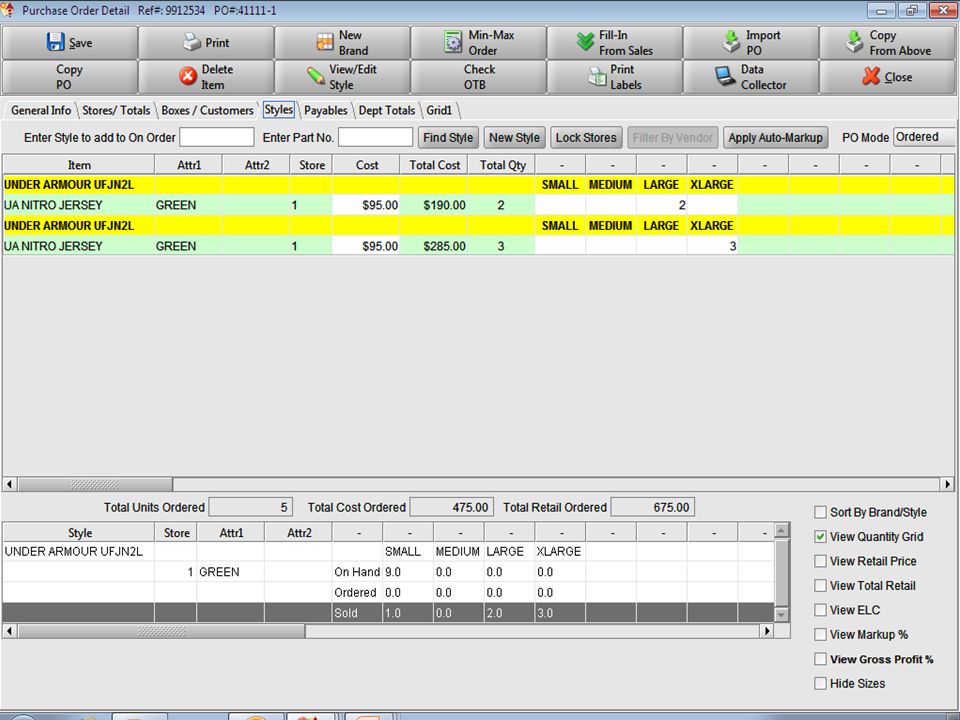Viewport: 960px width, 720px height.
Task: Click the LARGE quantity cell showing 2
Action: (662, 205)
